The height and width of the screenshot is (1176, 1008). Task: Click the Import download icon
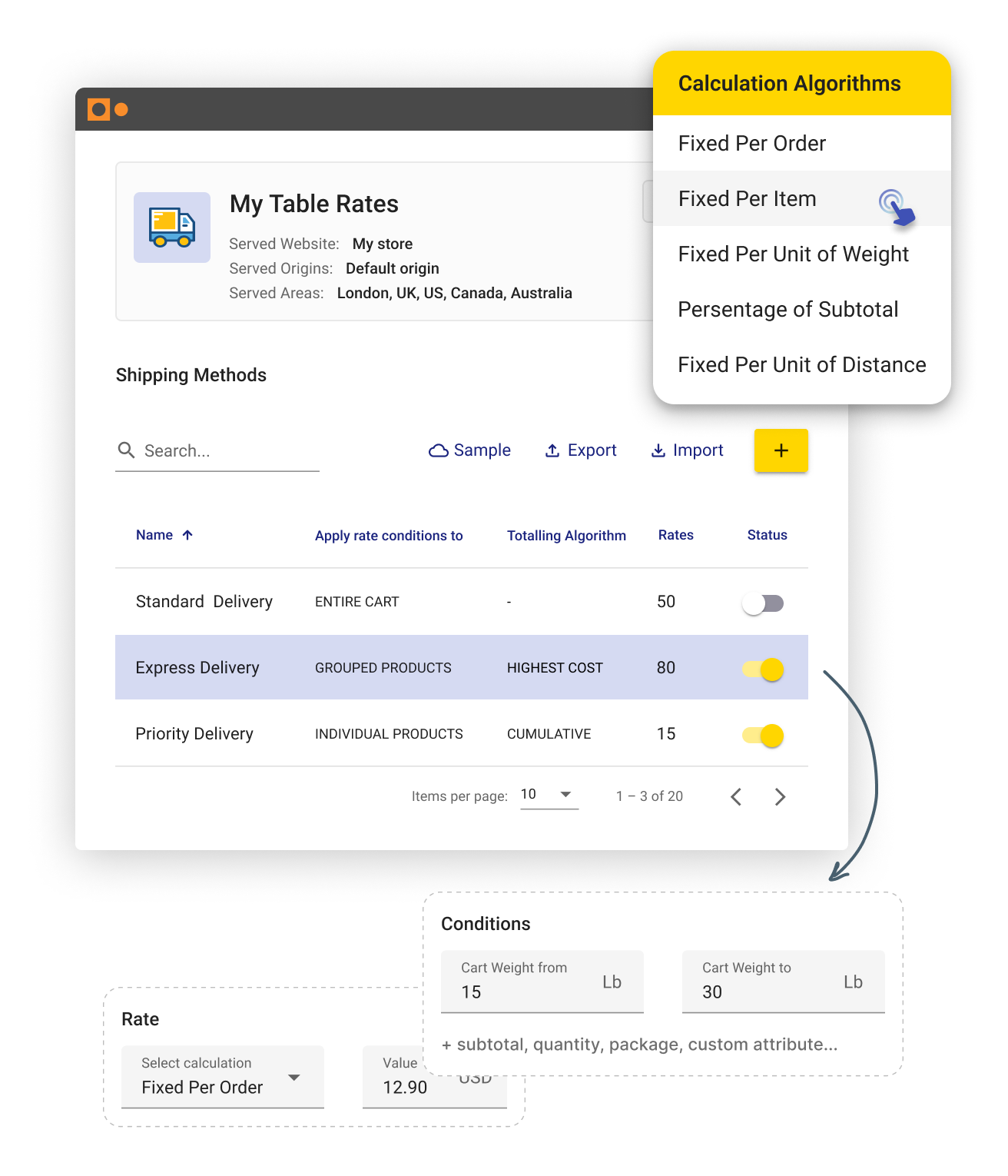(x=658, y=450)
